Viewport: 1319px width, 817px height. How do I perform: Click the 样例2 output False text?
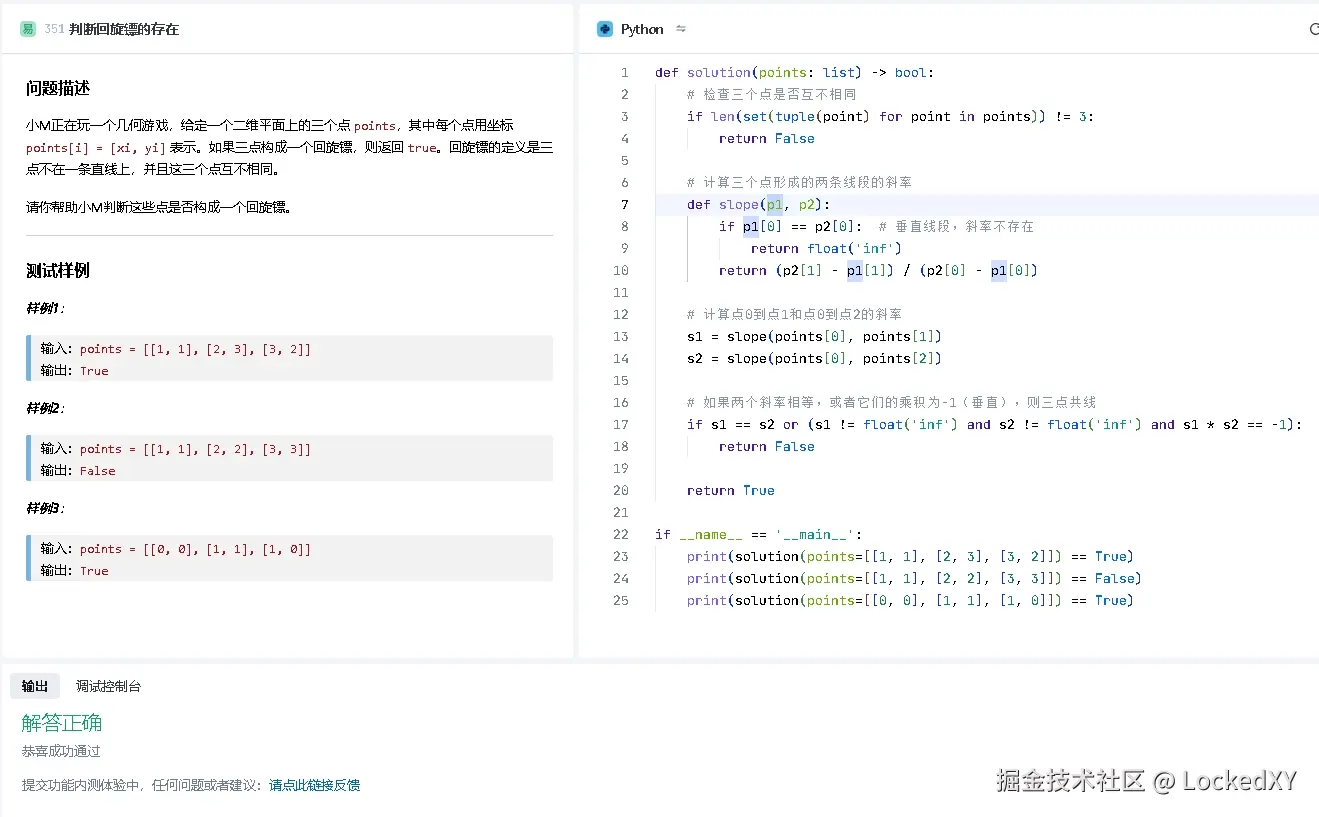pyautogui.click(x=97, y=471)
